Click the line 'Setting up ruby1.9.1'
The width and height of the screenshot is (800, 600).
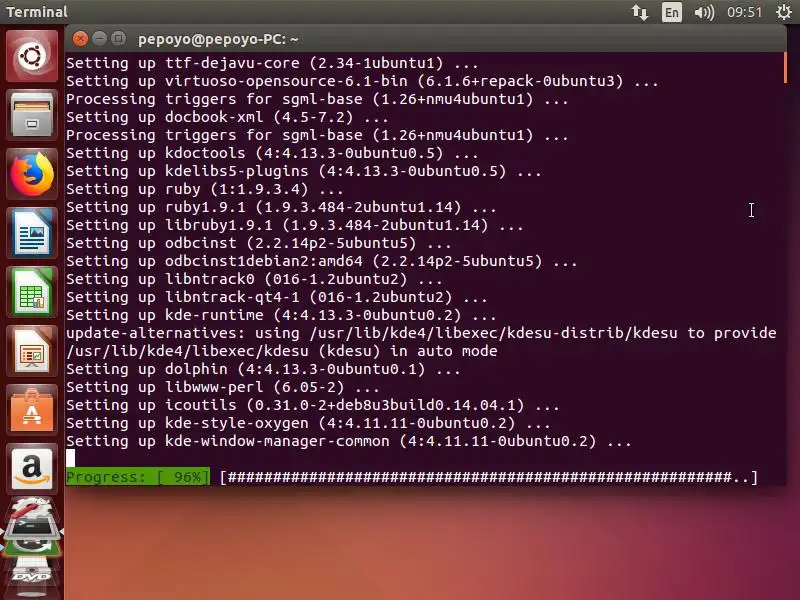(281, 207)
